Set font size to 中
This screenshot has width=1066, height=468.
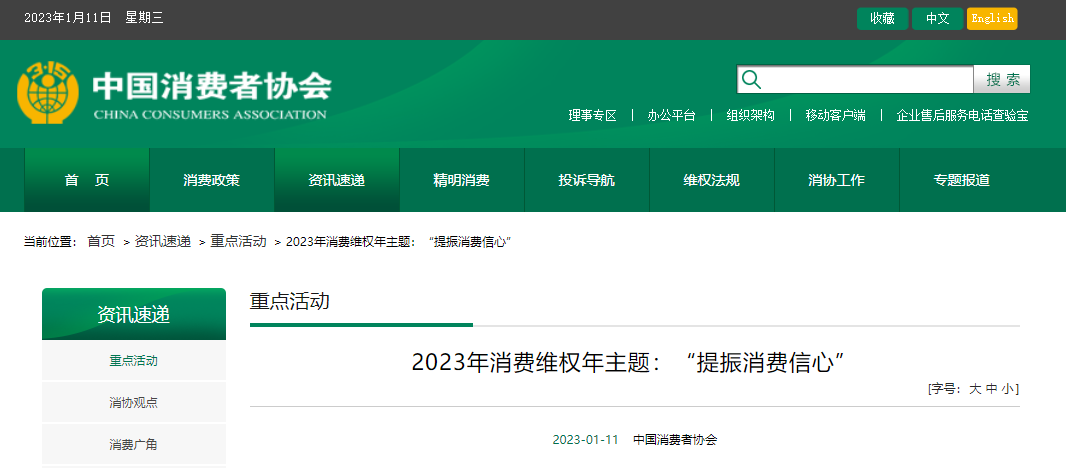click(991, 389)
